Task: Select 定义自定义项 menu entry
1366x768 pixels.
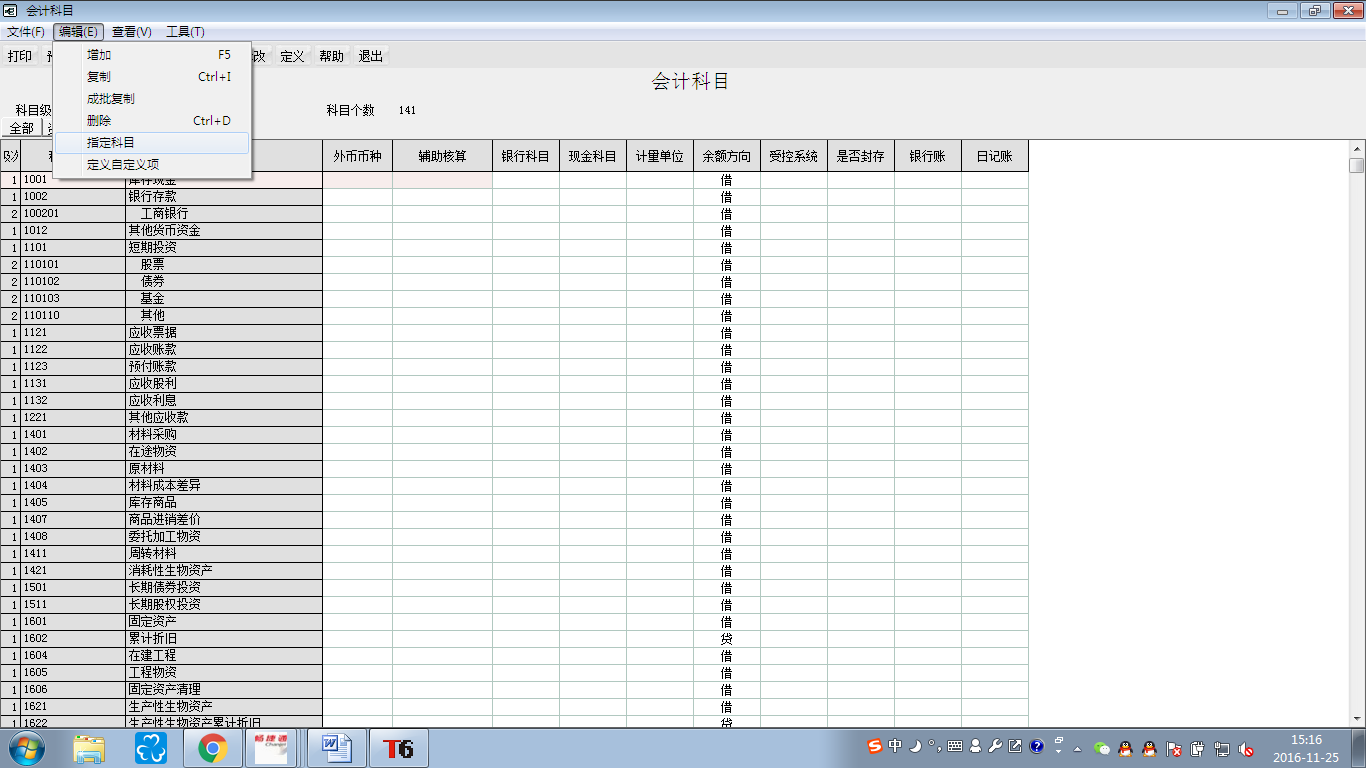Action: click(123, 165)
